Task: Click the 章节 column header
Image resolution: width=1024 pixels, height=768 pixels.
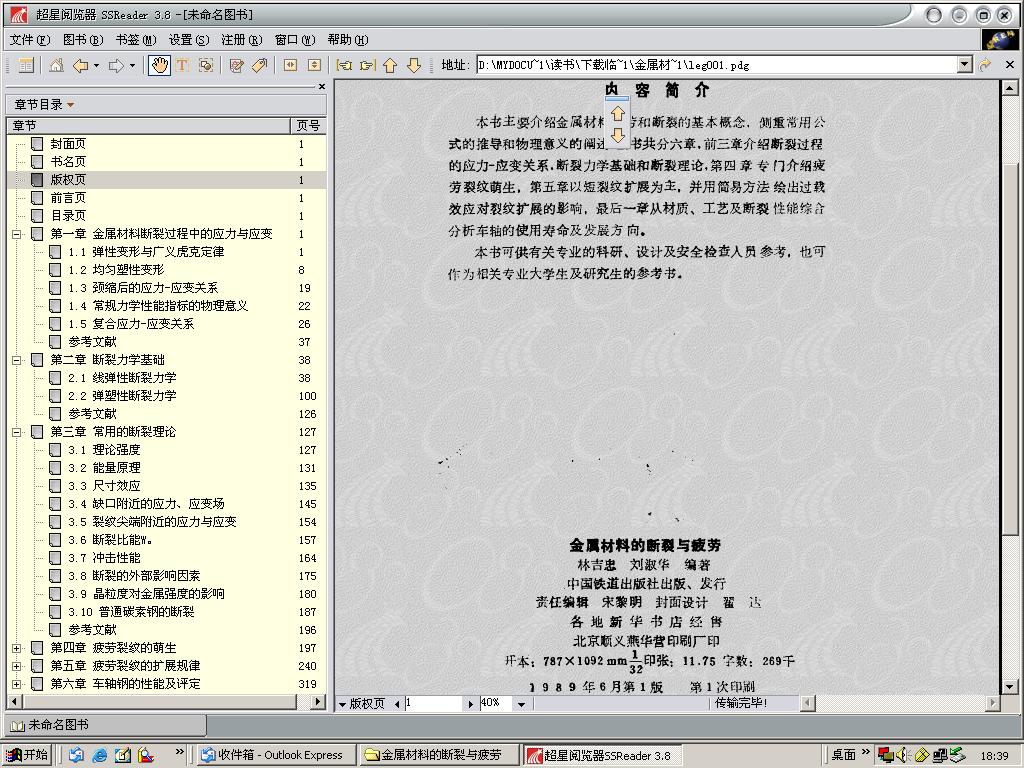Action: (x=148, y=125)
